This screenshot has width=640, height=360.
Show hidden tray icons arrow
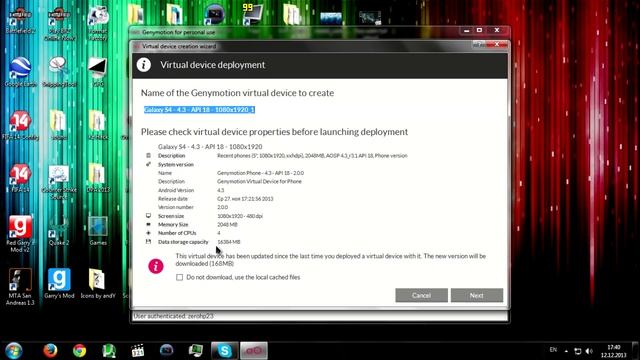tap(566, 351)
